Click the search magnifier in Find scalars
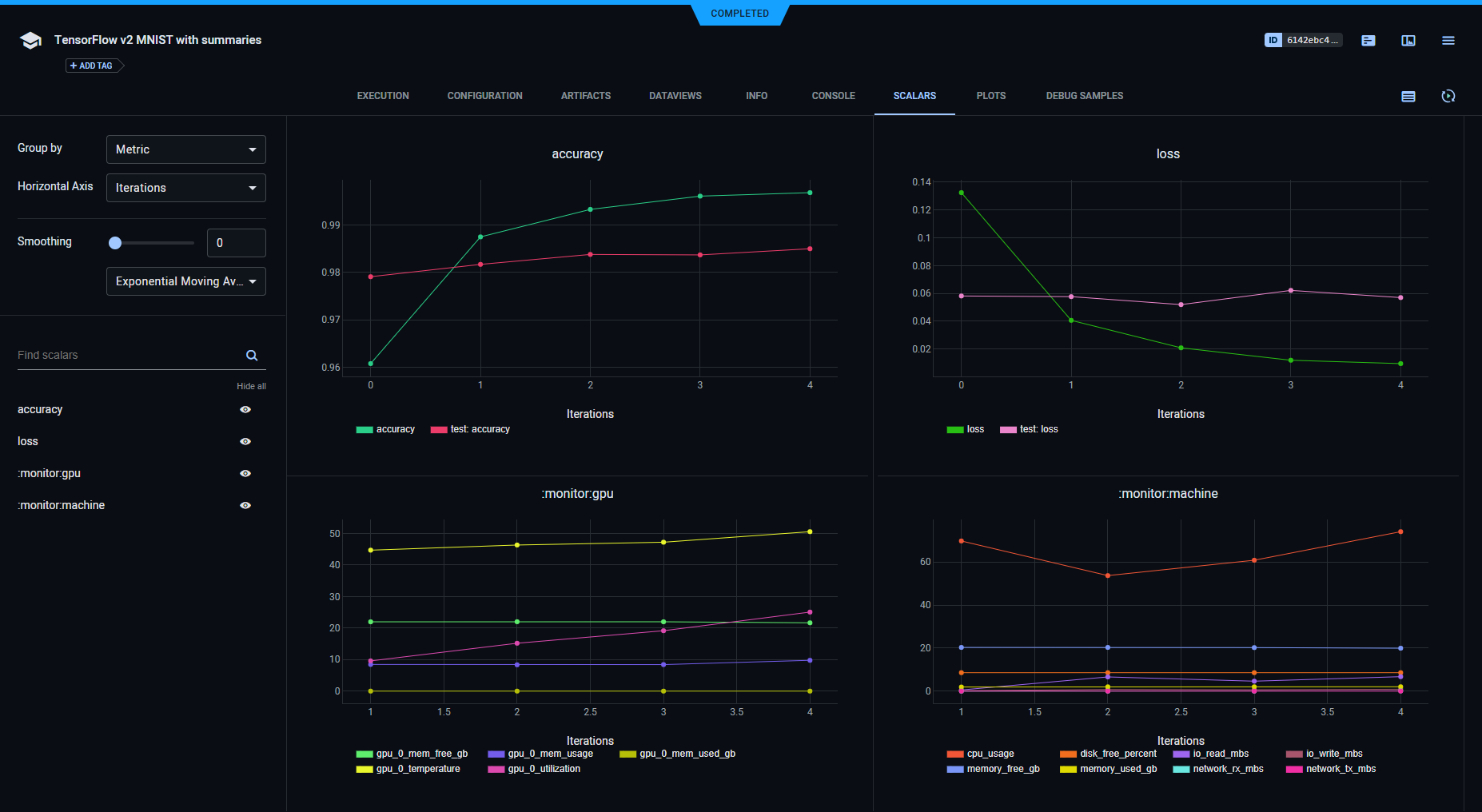Image resolution: width=1482 pixels, height=812 pixels. 252,356
